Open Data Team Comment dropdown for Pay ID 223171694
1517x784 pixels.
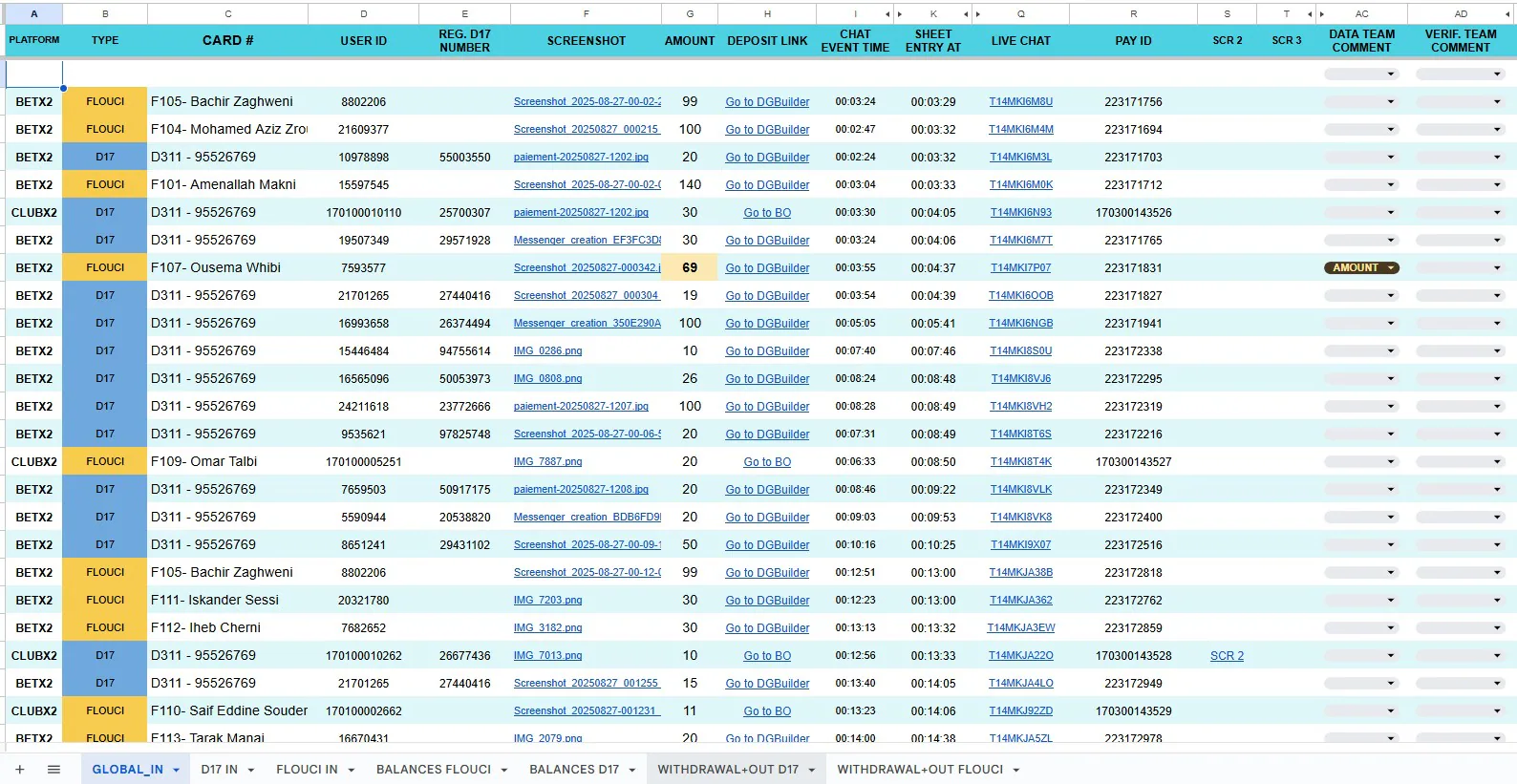tap(1361, 130)
